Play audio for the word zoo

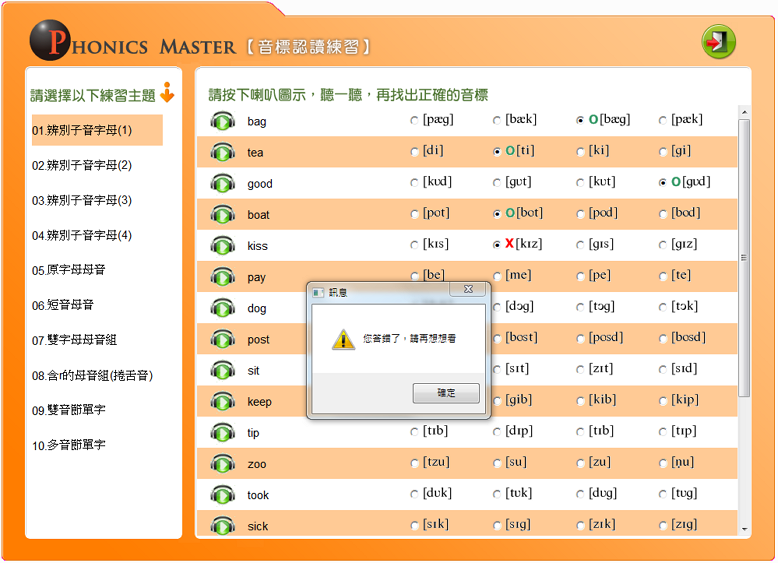[x=222, y=464]
